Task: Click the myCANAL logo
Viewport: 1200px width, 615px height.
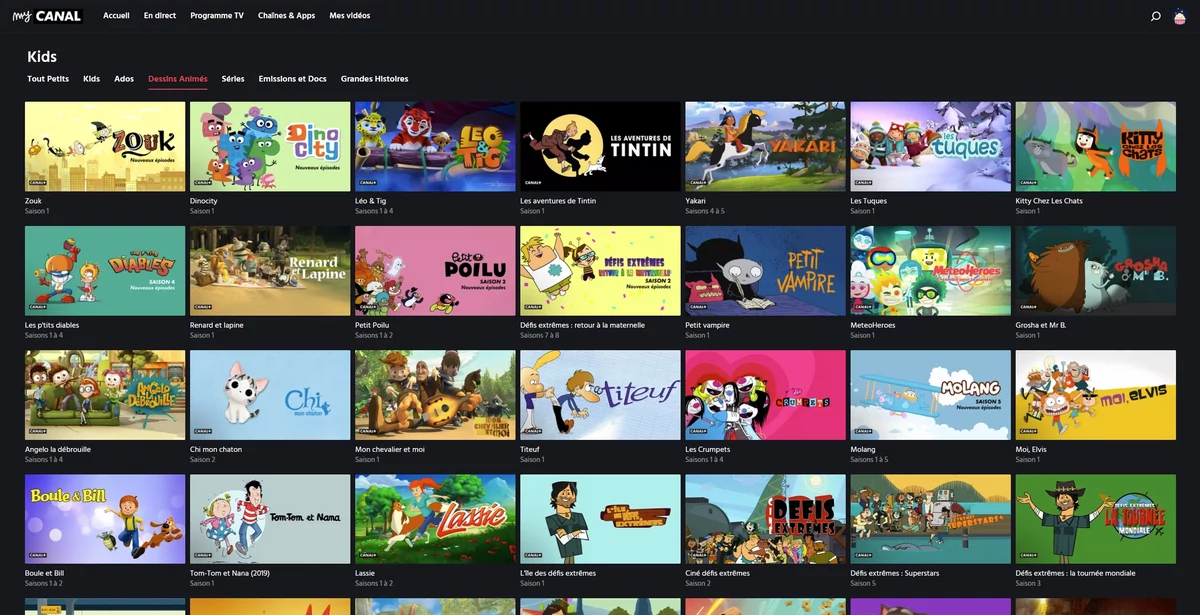Action: (47, 16)
